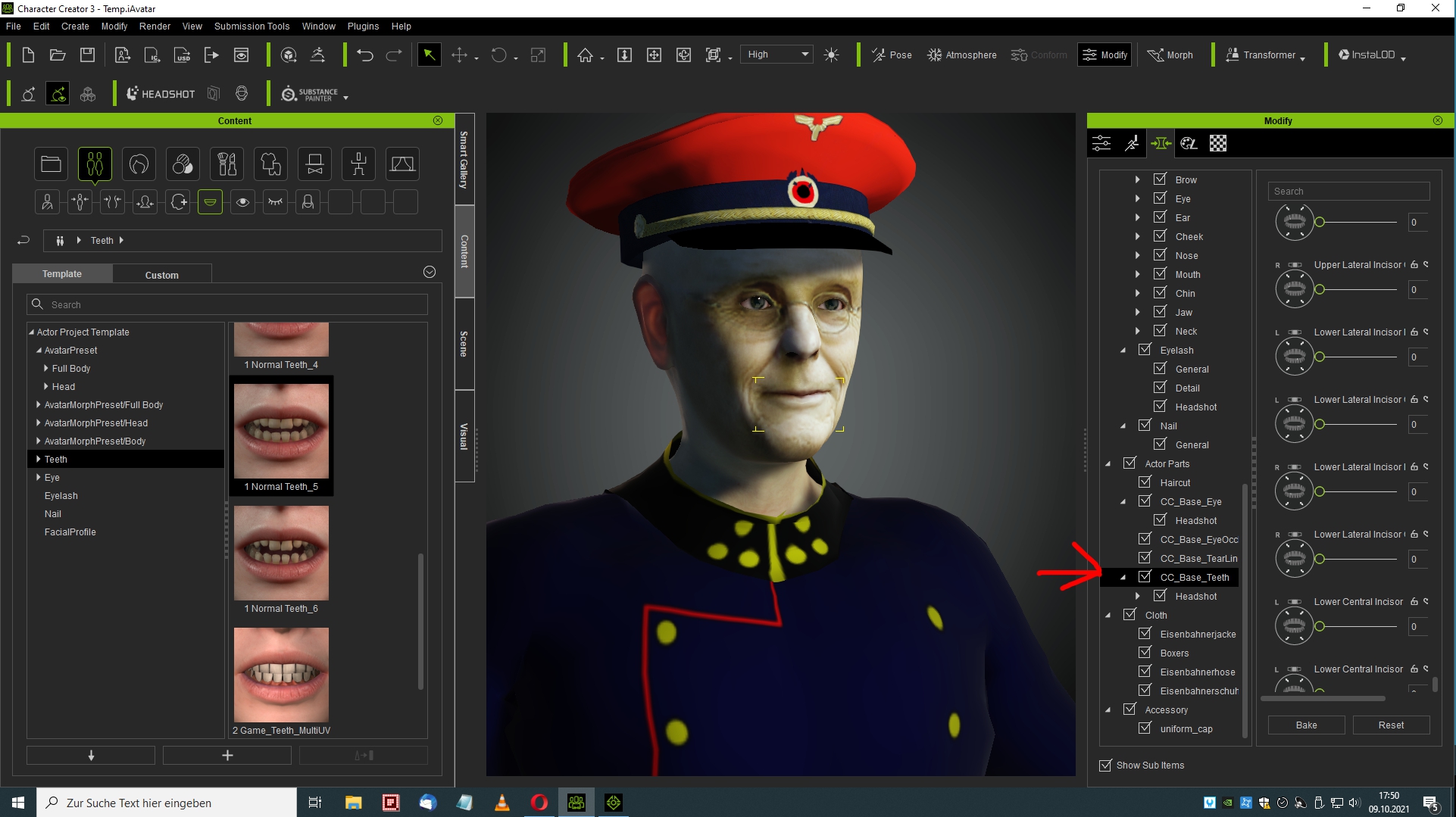Open the Create menu
Screen dimensions: 1456x817
click(75, 26)
